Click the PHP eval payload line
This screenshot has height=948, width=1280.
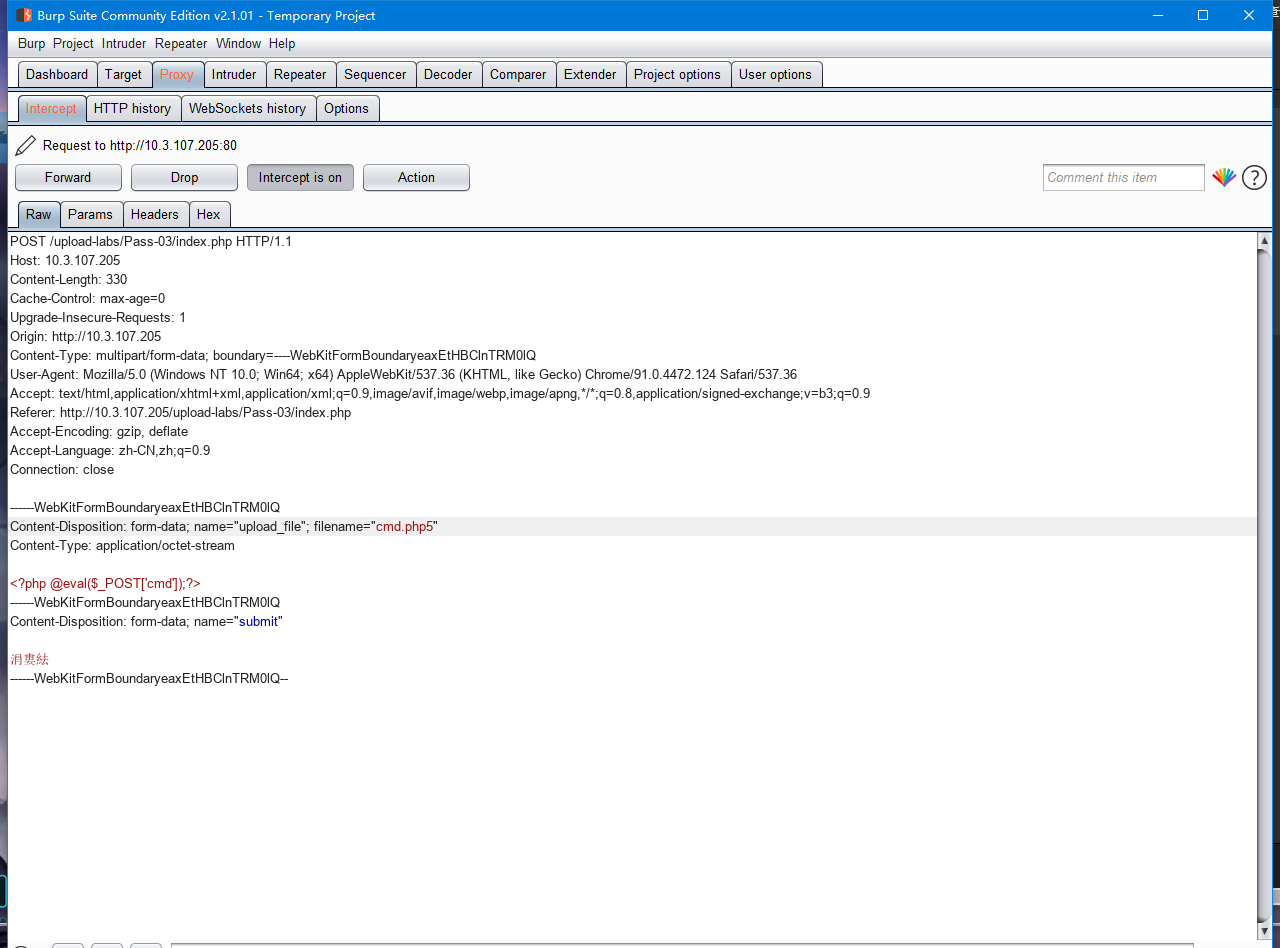(x=105, y=583)
